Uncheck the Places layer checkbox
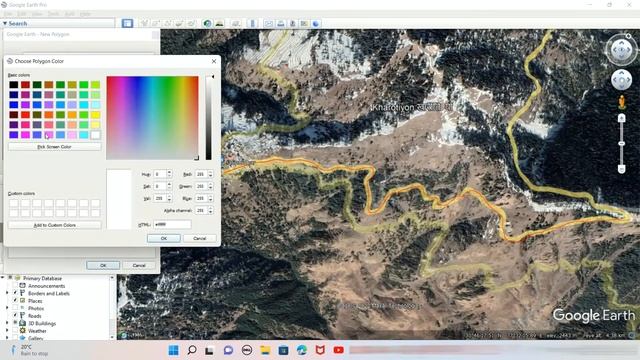 click(15, 301)
